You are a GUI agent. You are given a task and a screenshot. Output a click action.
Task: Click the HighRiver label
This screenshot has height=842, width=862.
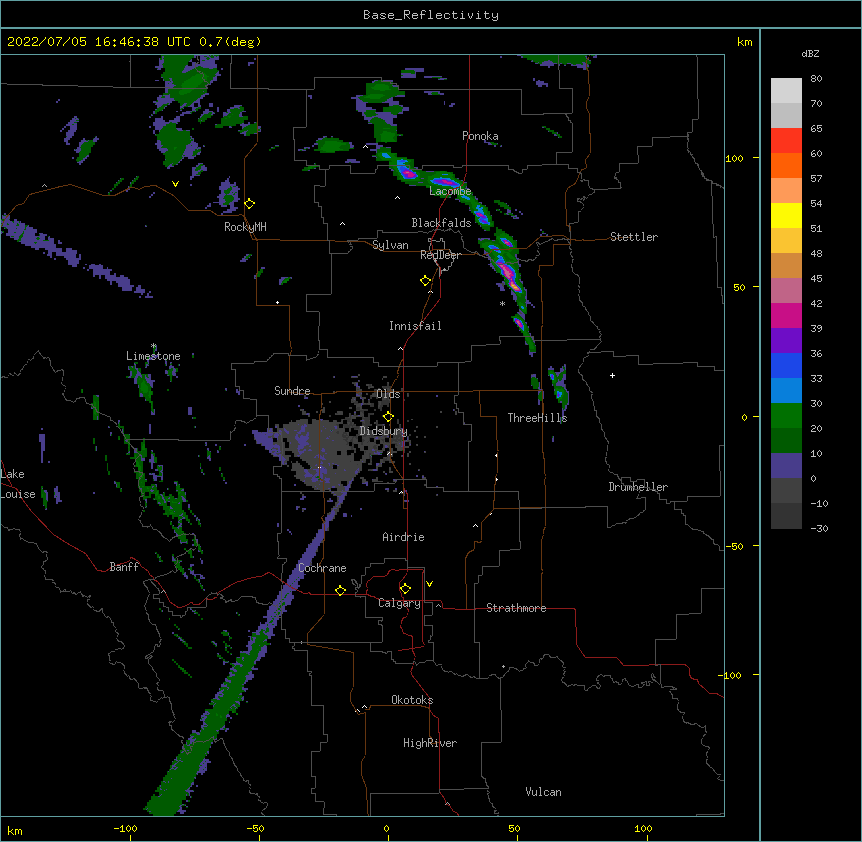click(x=430, y=743)
